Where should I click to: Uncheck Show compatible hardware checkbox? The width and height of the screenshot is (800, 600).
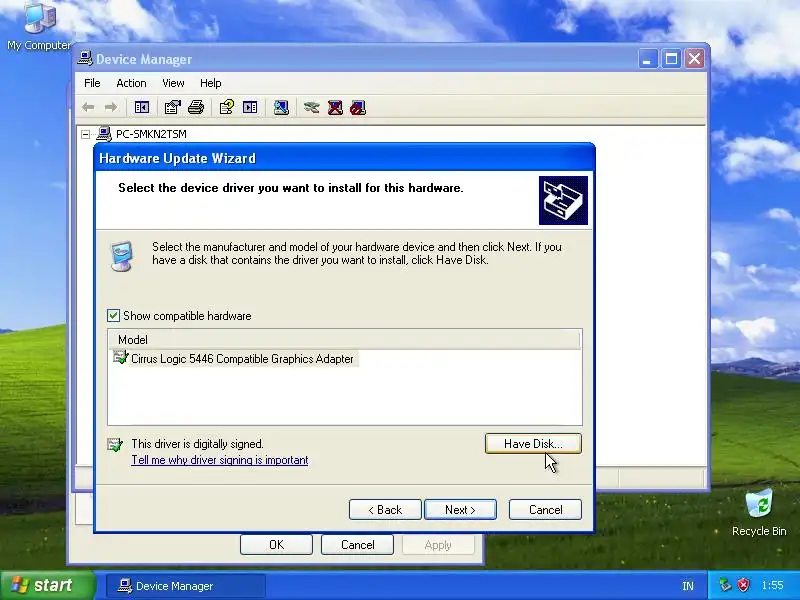[x=113, y=315]
